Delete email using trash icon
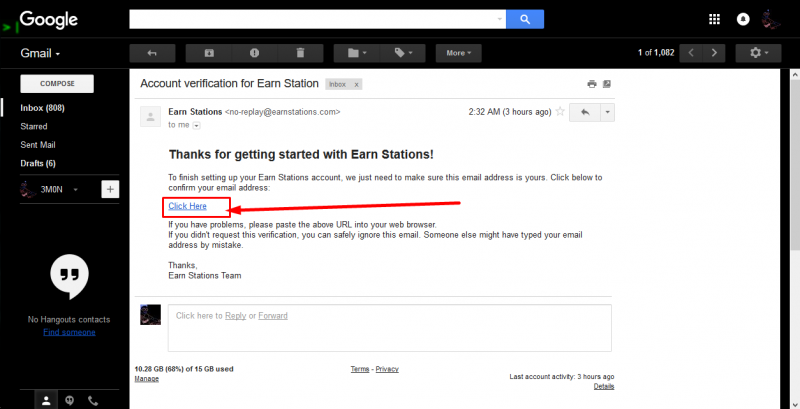 coord(301,52)
